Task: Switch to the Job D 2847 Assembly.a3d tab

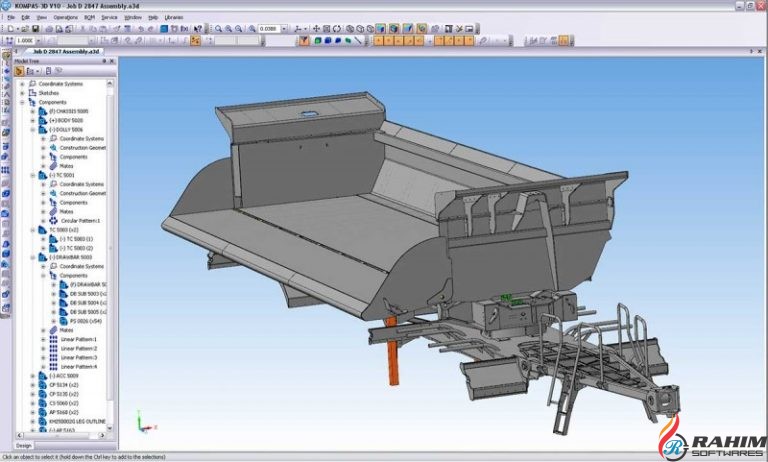Action: 67,51
